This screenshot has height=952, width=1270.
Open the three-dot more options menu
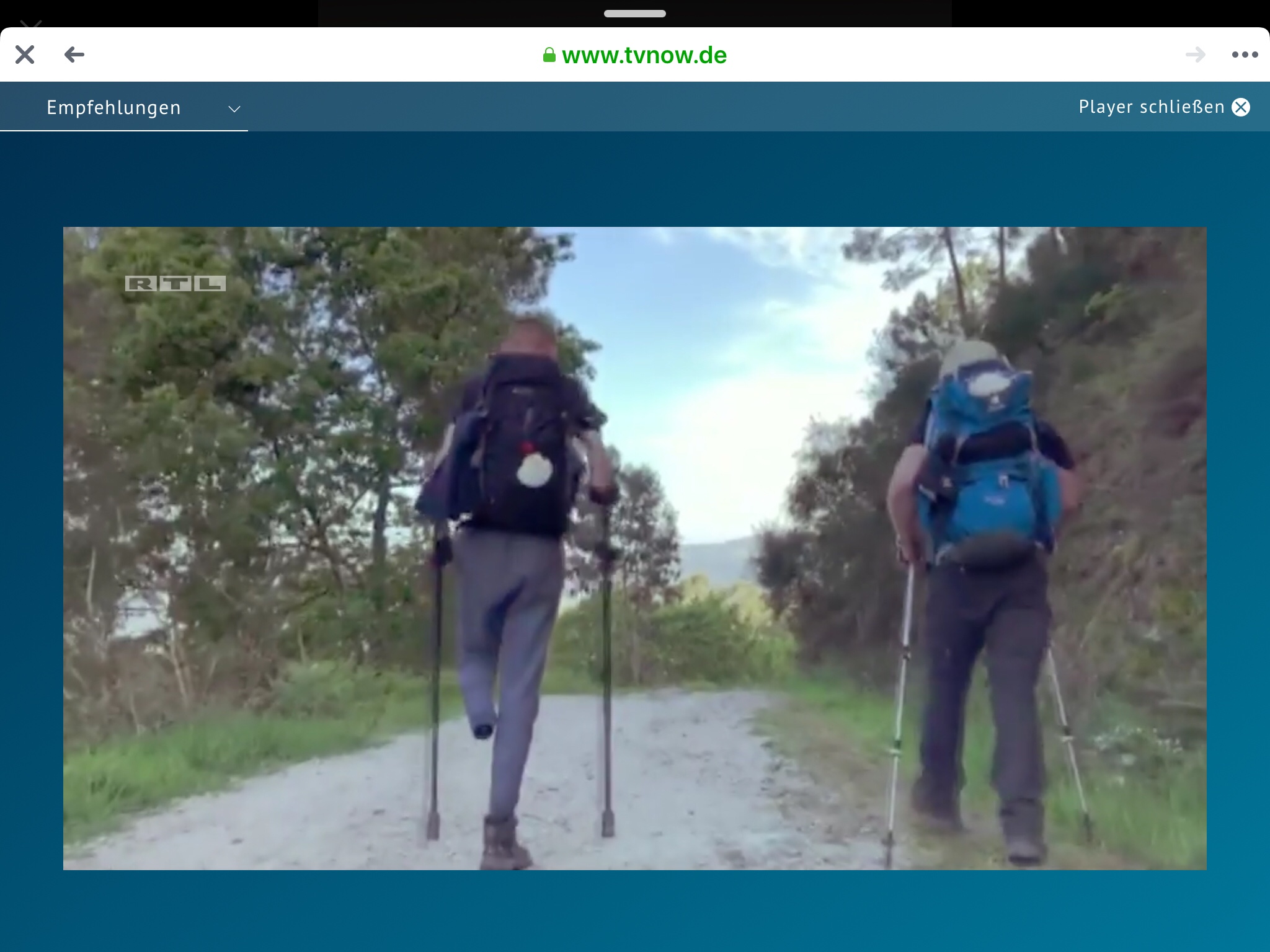coord(1245,55)
